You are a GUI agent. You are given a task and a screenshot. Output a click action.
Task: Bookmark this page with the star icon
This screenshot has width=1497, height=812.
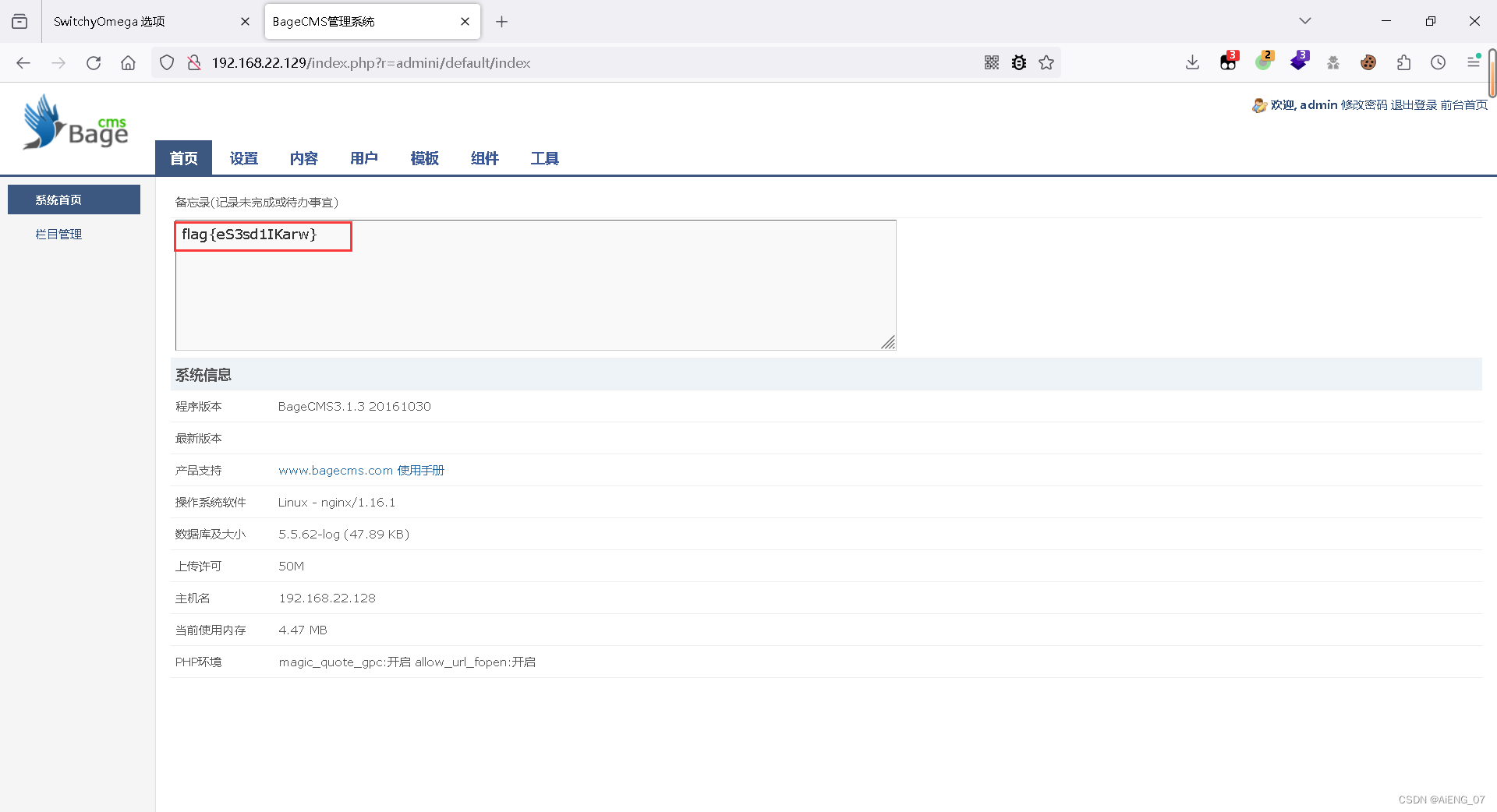click(1046, 62)
